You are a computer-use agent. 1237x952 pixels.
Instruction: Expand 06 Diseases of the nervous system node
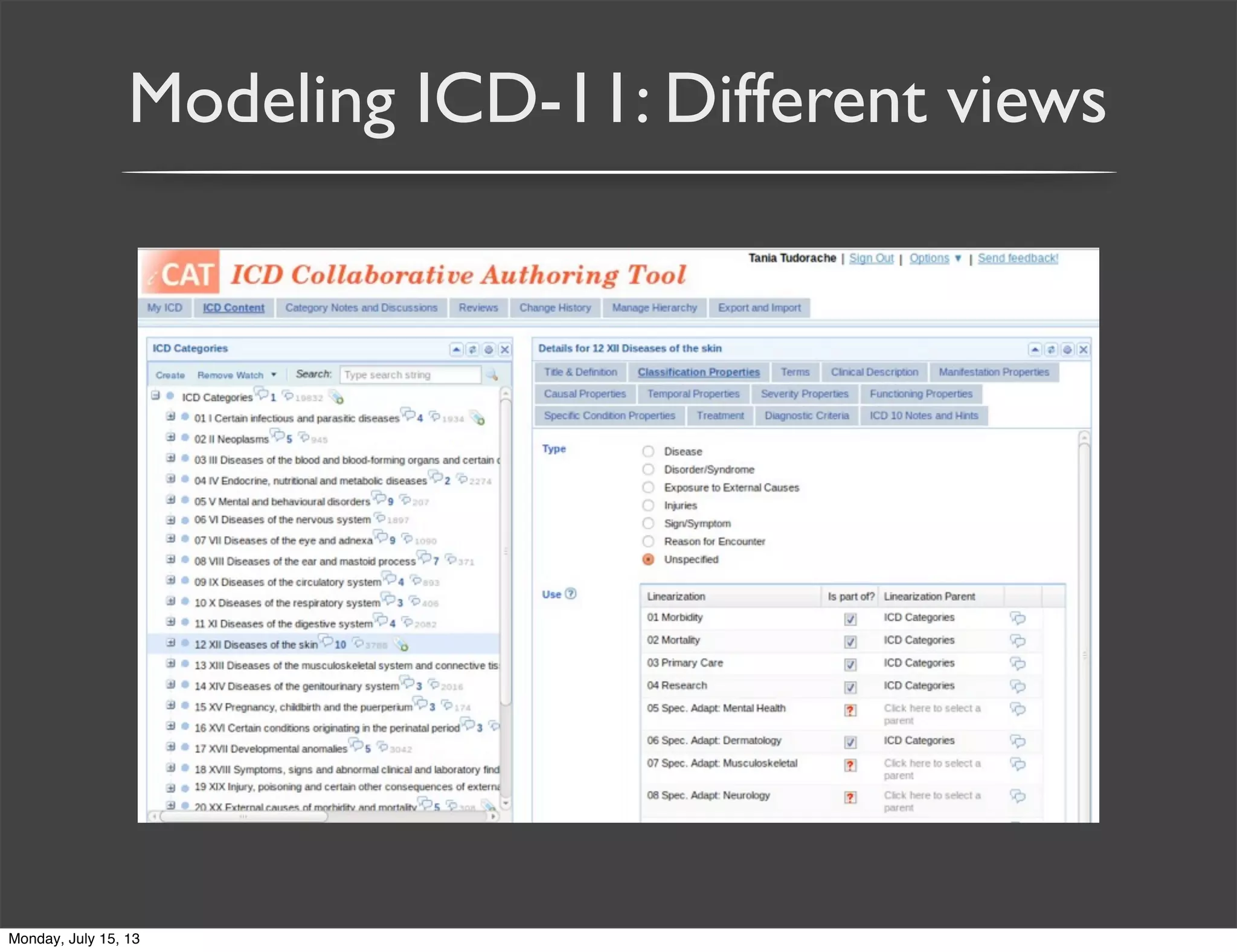(x=171, y=519)
